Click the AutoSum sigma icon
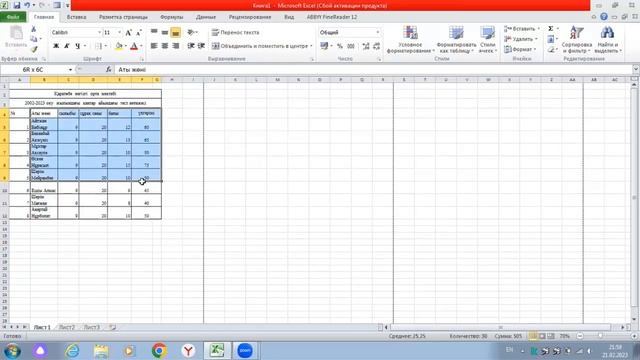 pos(551,29)
